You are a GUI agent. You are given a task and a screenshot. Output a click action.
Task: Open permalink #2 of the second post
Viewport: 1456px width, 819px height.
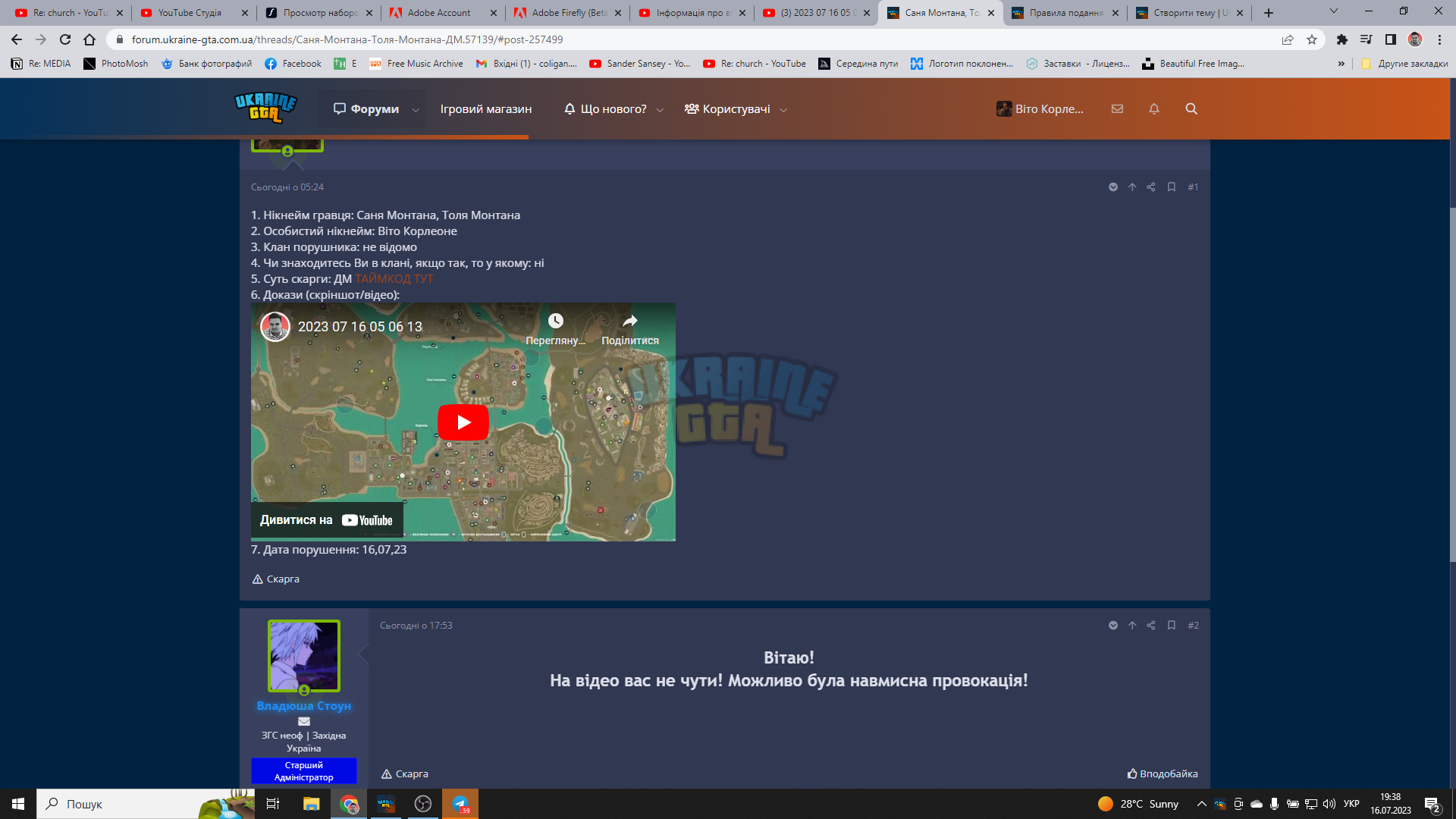(1194, 626)
